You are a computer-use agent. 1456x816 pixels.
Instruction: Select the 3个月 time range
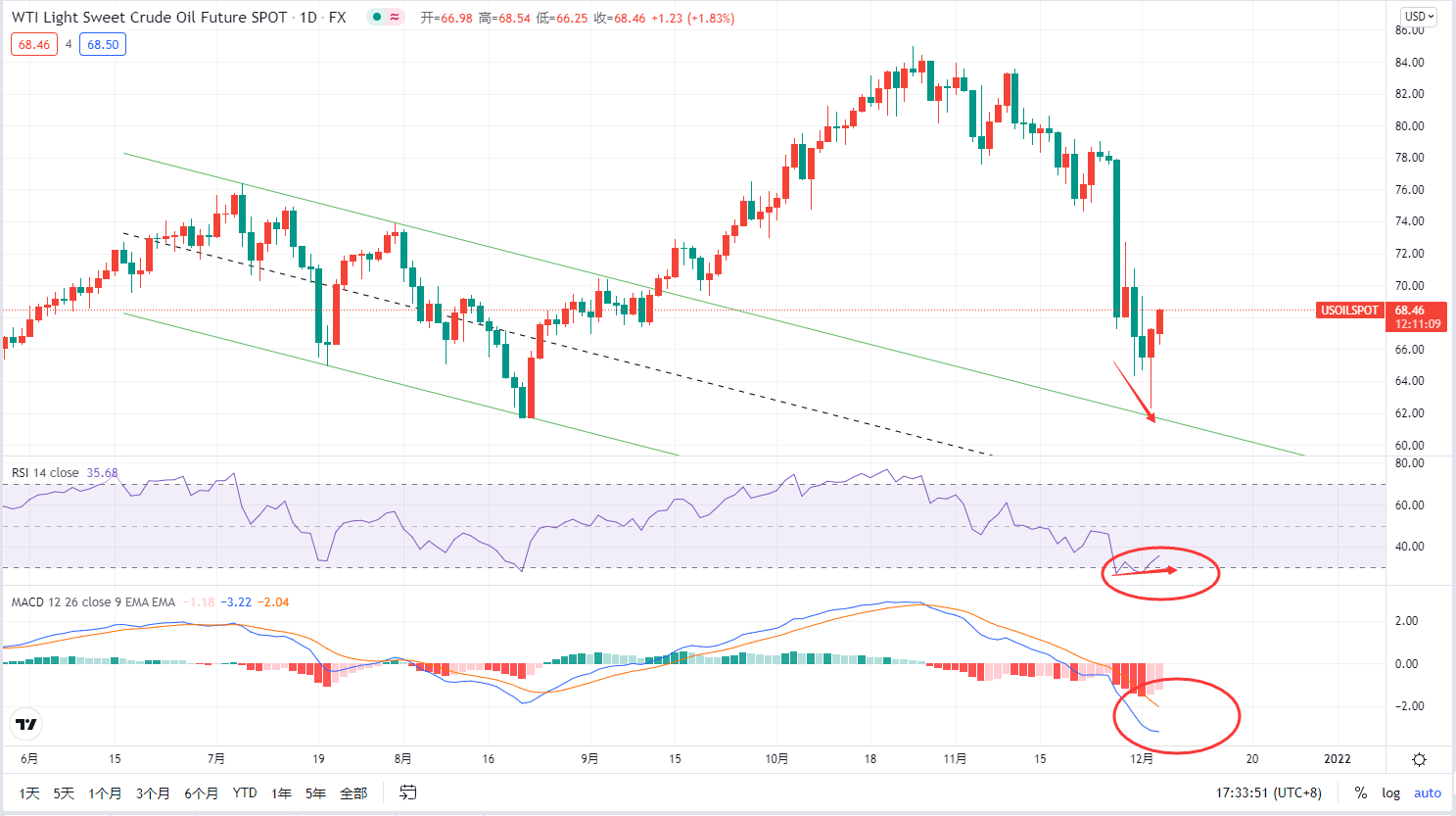point(153,792)
